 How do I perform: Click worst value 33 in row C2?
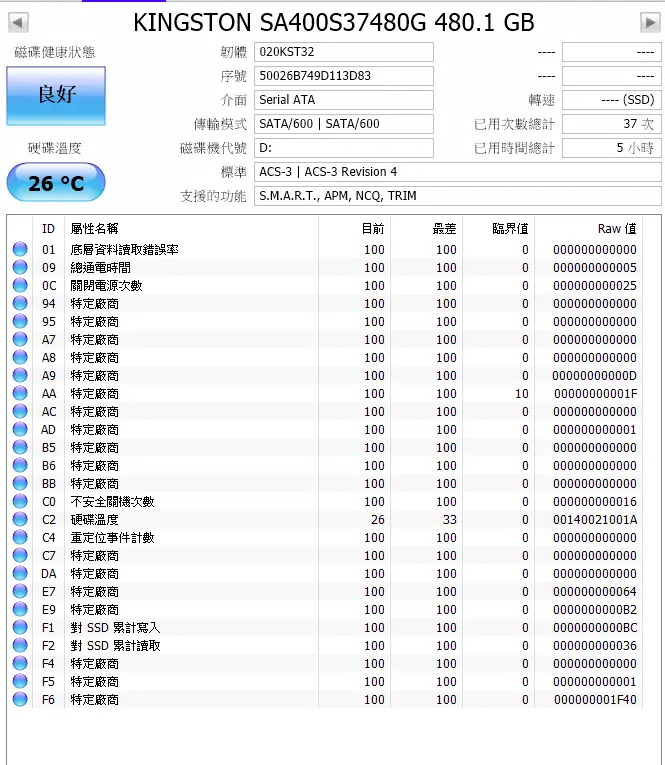point(449,520)
